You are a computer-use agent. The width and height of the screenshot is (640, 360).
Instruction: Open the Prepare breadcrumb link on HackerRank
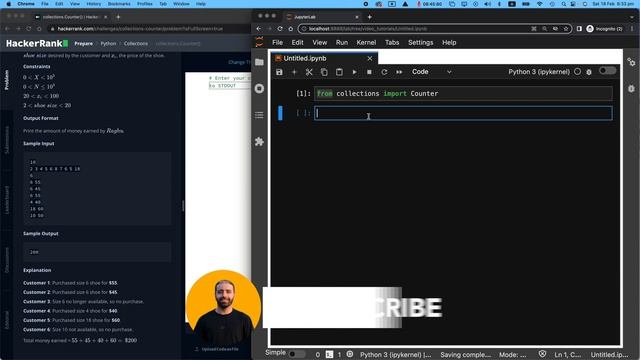[83, 43]
